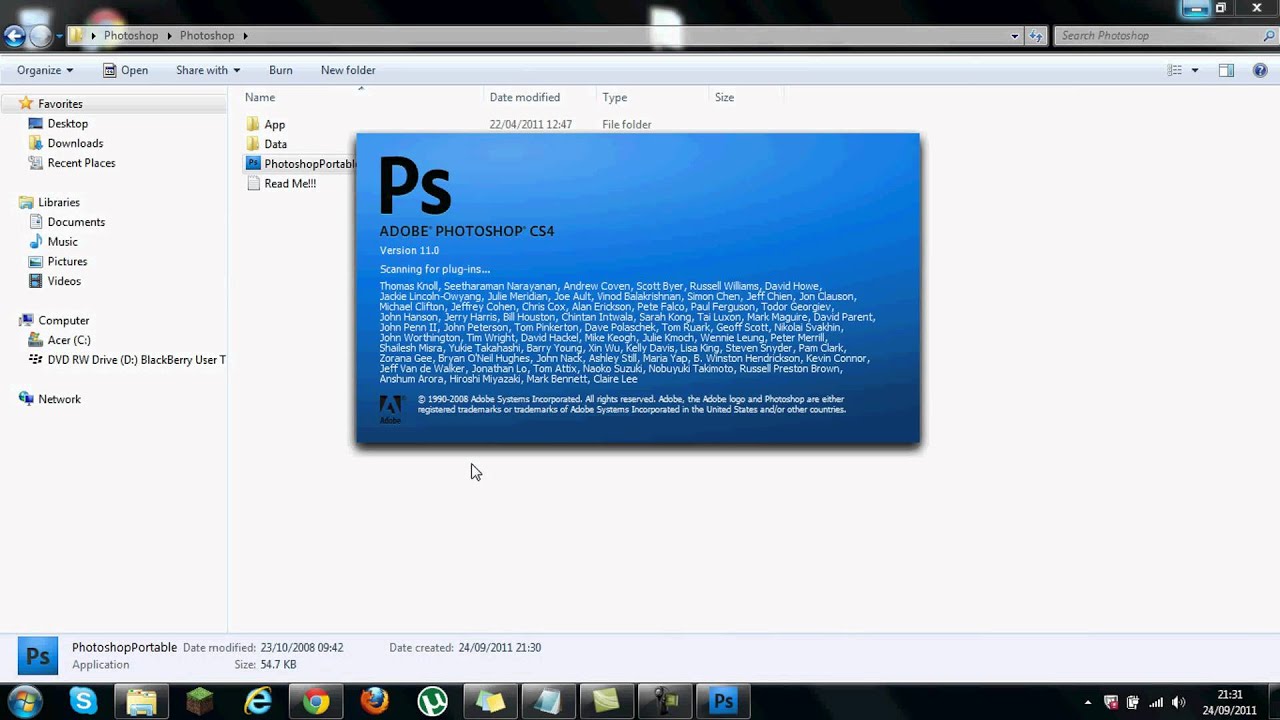The height and width of the screenshot is (720, 1280).
Task: Open Recent Places in the navigation pane
Action: point(81,163)
